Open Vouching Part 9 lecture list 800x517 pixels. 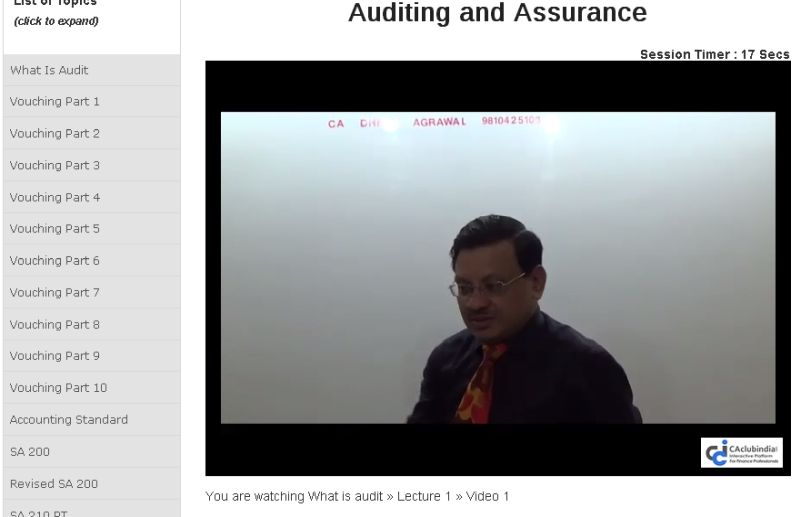(x=92, y=356)
